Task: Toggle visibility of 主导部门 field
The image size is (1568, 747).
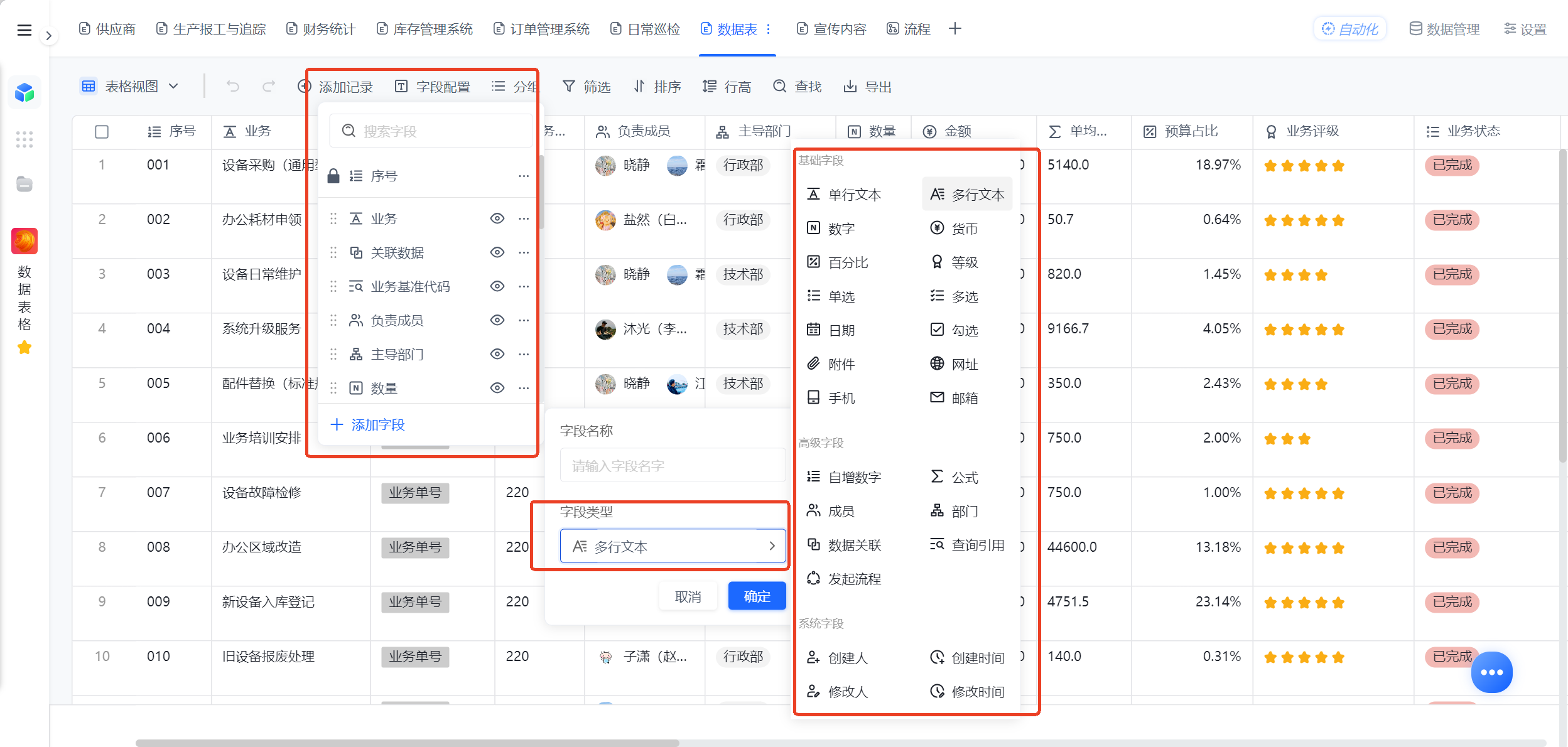Action: (497, 354)
